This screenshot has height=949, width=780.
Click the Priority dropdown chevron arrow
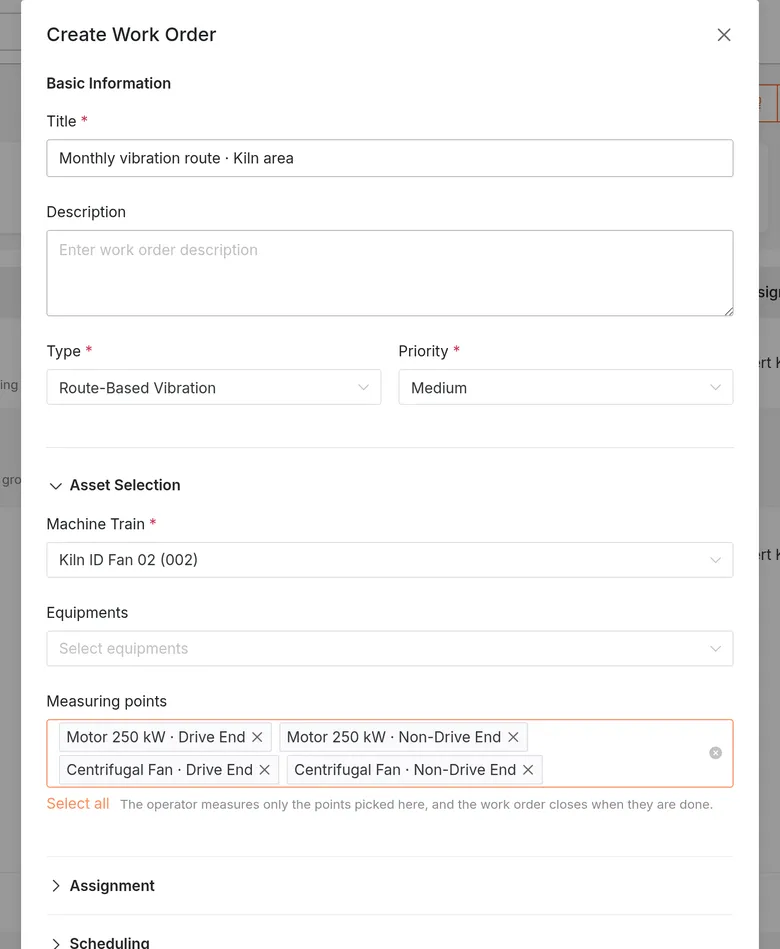[715, 387]
